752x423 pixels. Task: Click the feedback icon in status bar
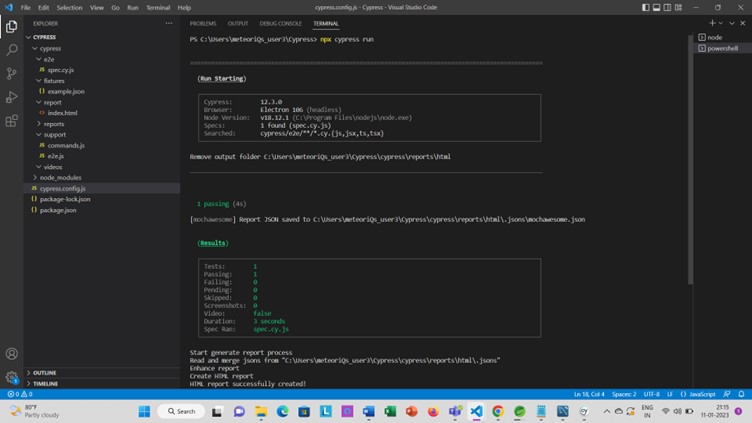point(727,394)
